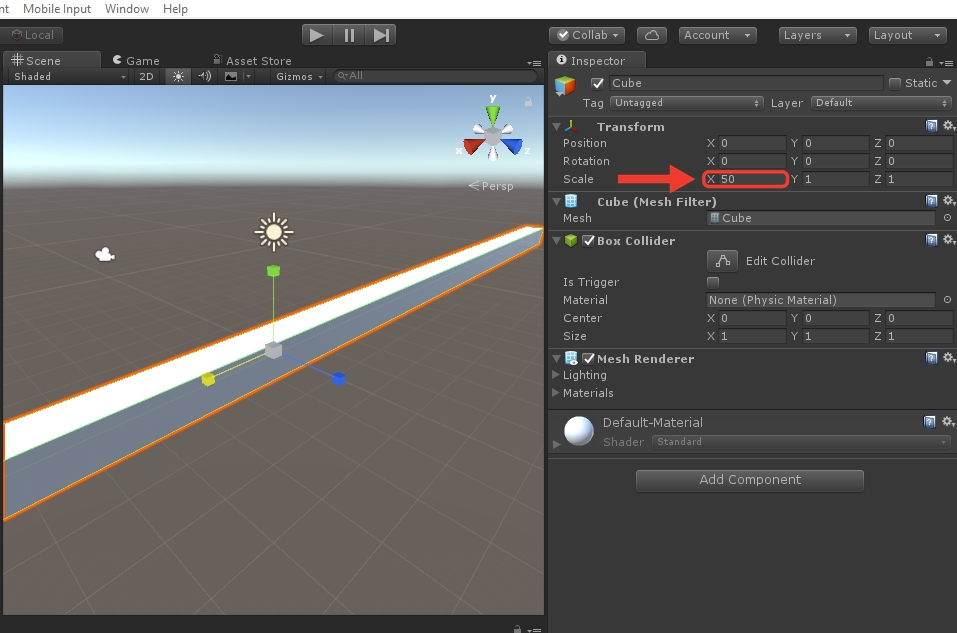The width and height of the screenshot is (957, 633).
Task: Toggle Mesh Renderer enabled checkbox
Action: (x=588, y=358)
